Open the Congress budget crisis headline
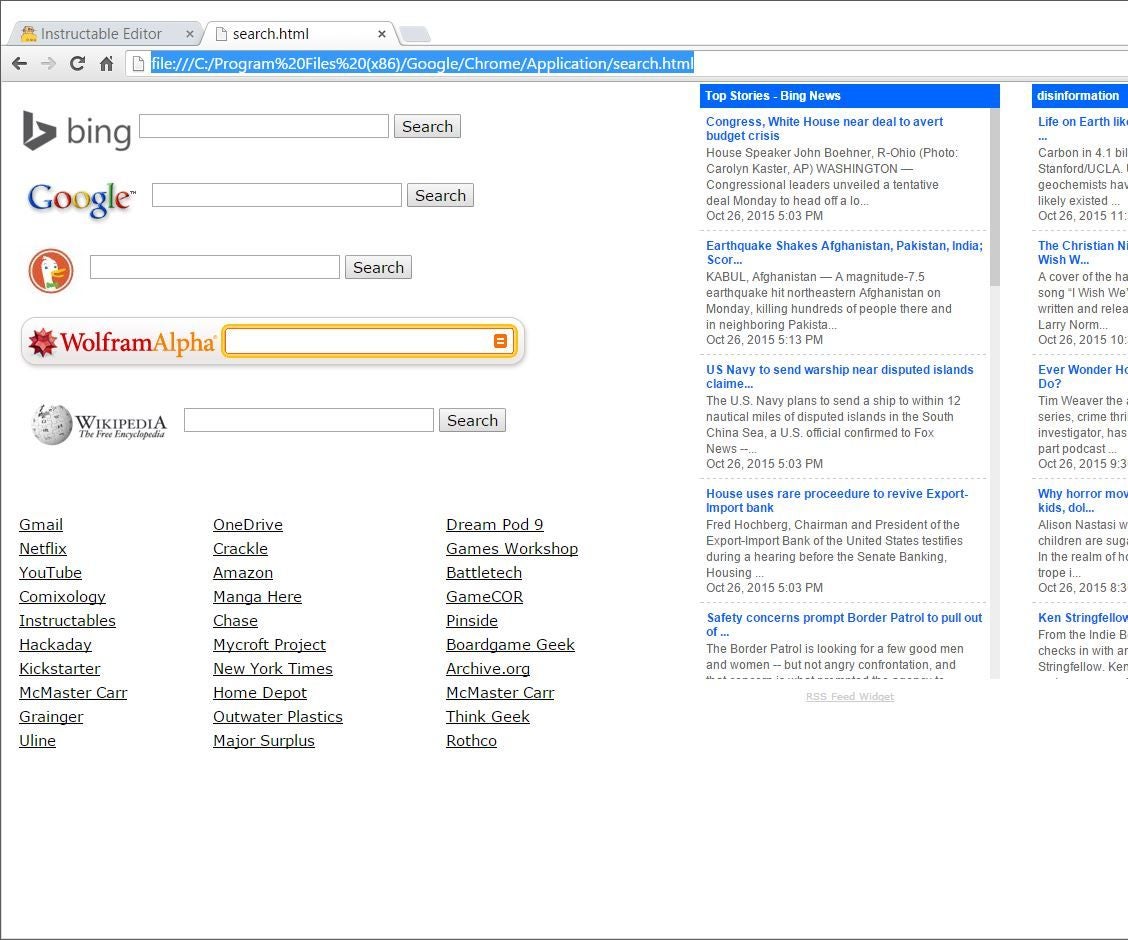The width and height of the screenshot is (1128, 940). tap(824, 128)
